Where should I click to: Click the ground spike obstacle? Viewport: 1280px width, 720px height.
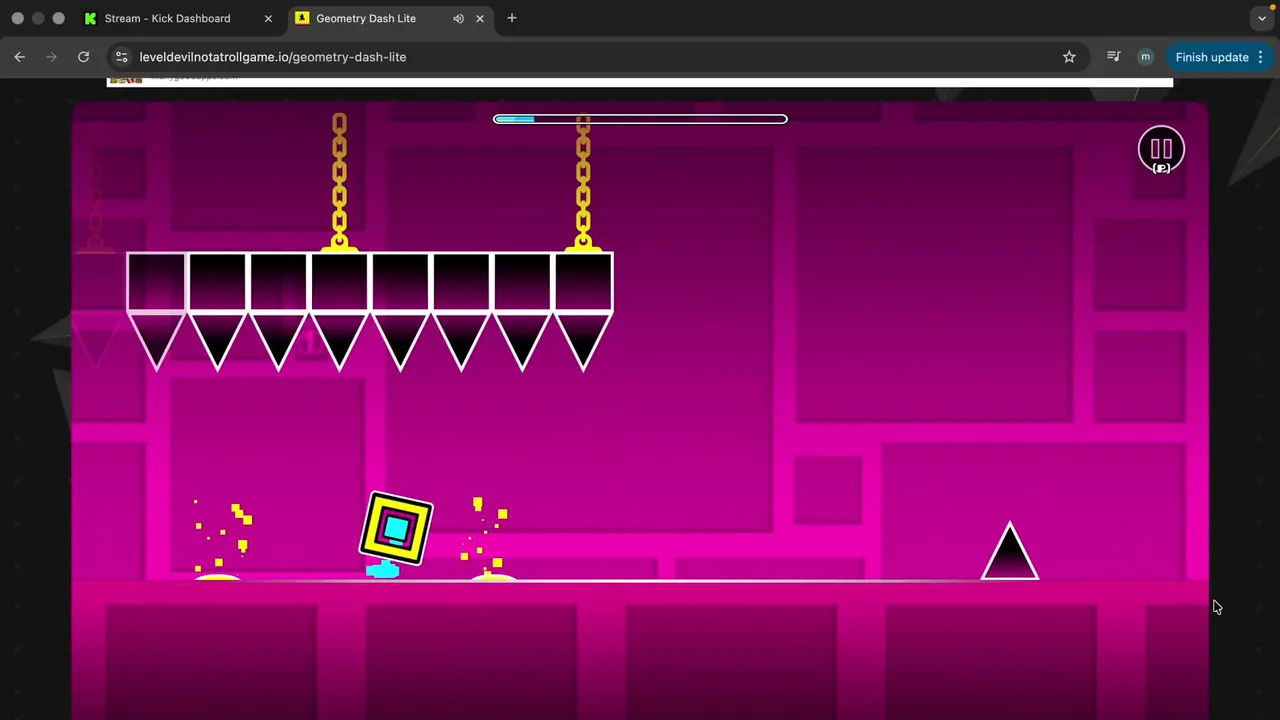(x=1010, y=551)
